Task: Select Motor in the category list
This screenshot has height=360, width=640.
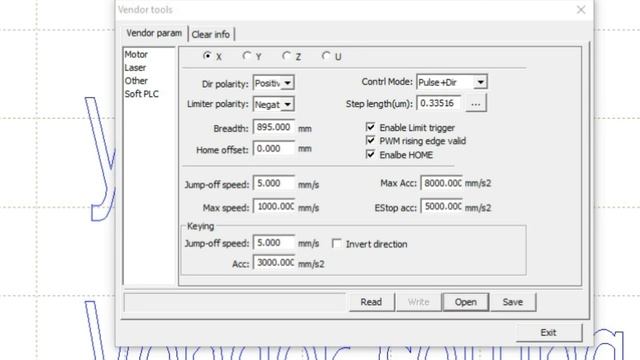Action: pyautogui.click(x=136, y=54)
